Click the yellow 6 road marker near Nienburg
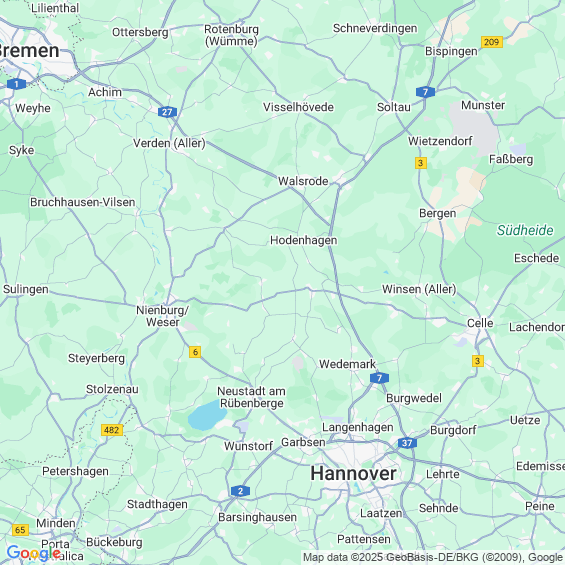The width and height of the screenshot is (565, 565). (195, 352)
